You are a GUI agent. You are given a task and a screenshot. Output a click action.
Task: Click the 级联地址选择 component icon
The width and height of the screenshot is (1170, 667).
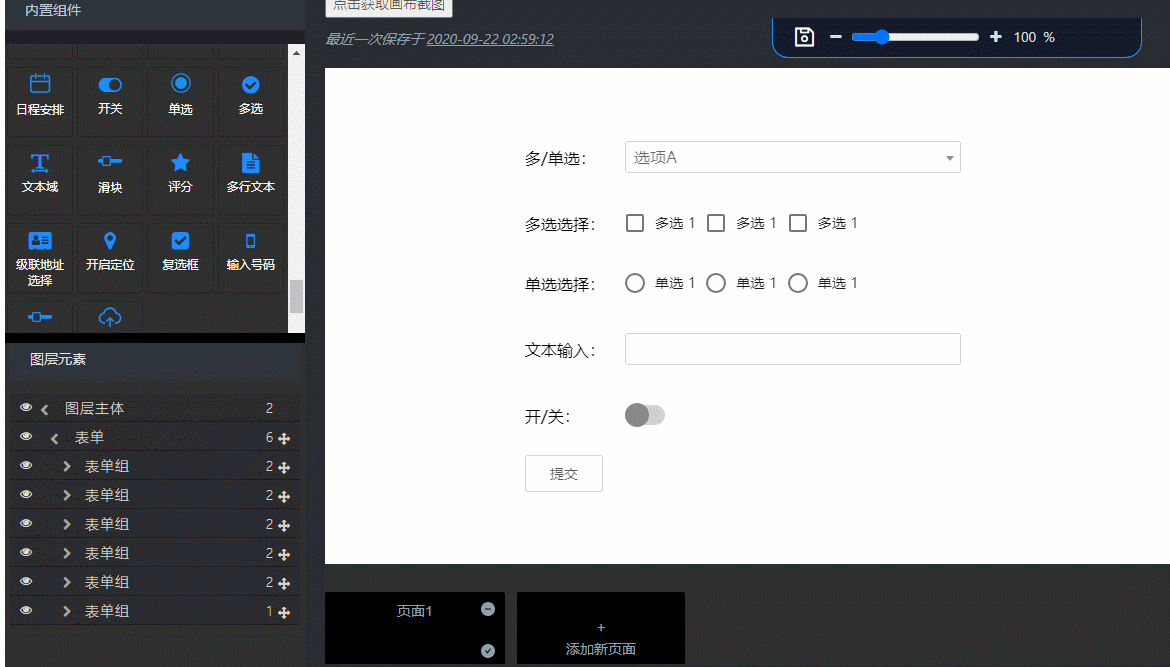[40, 241]
